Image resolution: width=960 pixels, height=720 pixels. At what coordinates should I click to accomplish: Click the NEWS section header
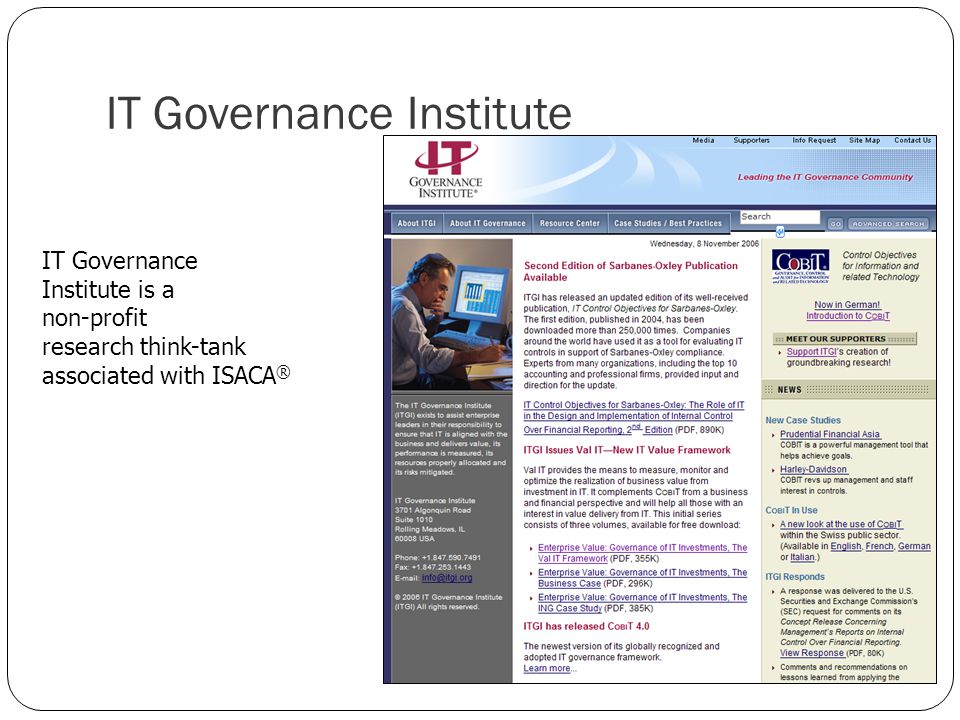pyautogui.click(x=848, y=389)
